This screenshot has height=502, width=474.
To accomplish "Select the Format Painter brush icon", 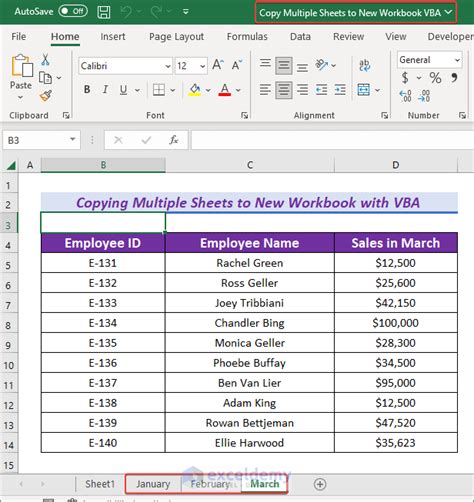I will pyautogui.click(x=46, y=96).
